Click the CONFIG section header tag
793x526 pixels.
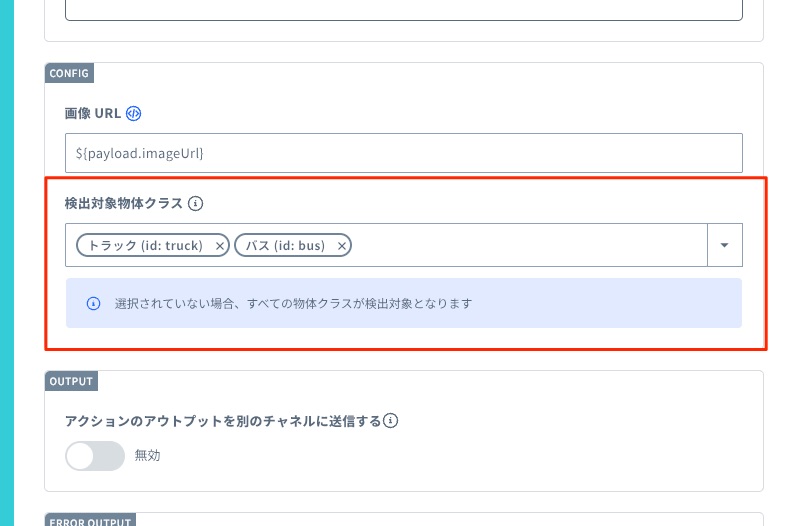(x=69, y=73)
